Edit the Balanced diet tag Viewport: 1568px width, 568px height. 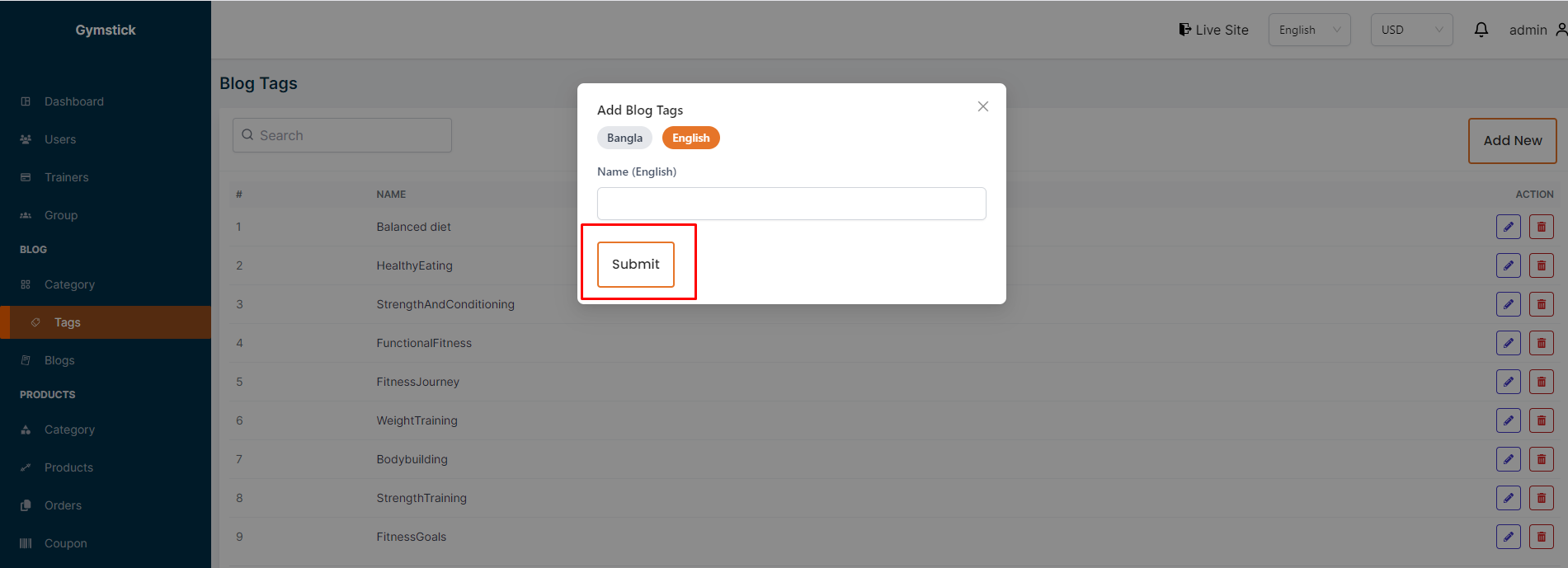[x=1508, y=227]
